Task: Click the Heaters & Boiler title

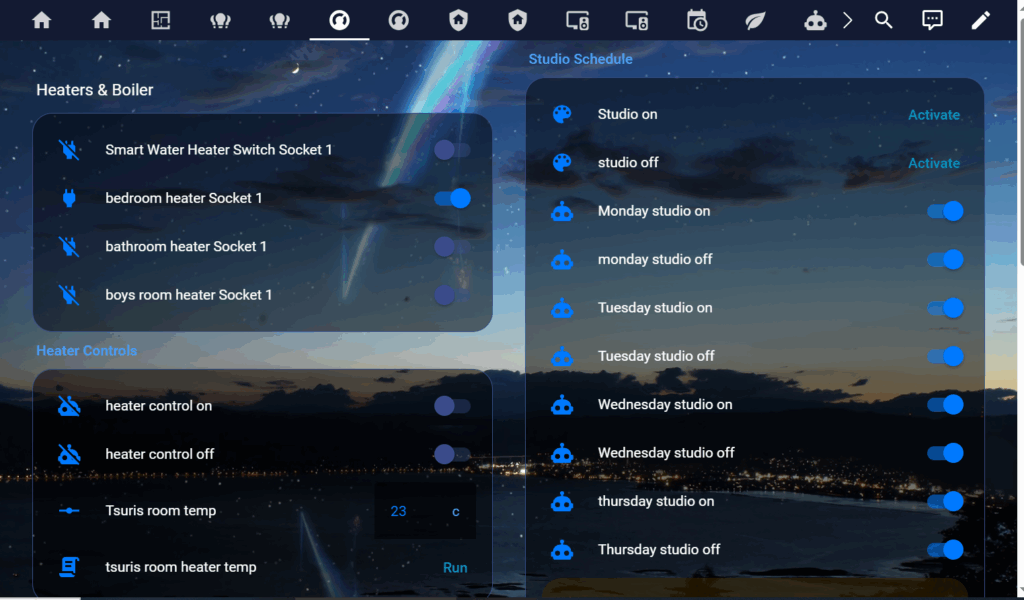Action: (95, 89)
